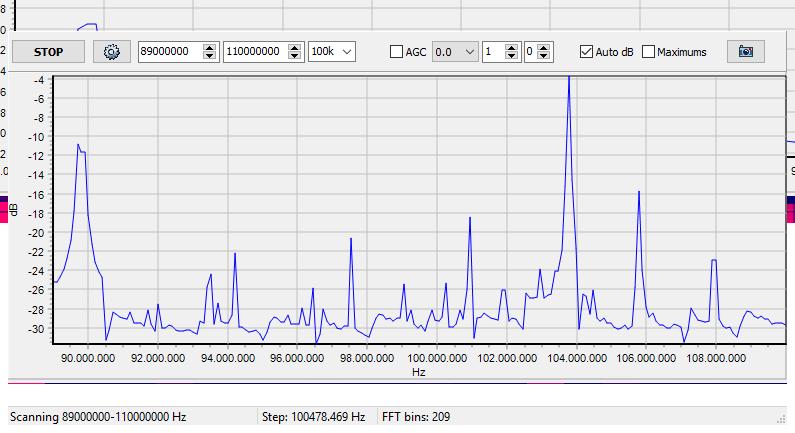Increment the spinner showing value 1
The height and width of the screenshot is (433, 795).
click(512, 47)
